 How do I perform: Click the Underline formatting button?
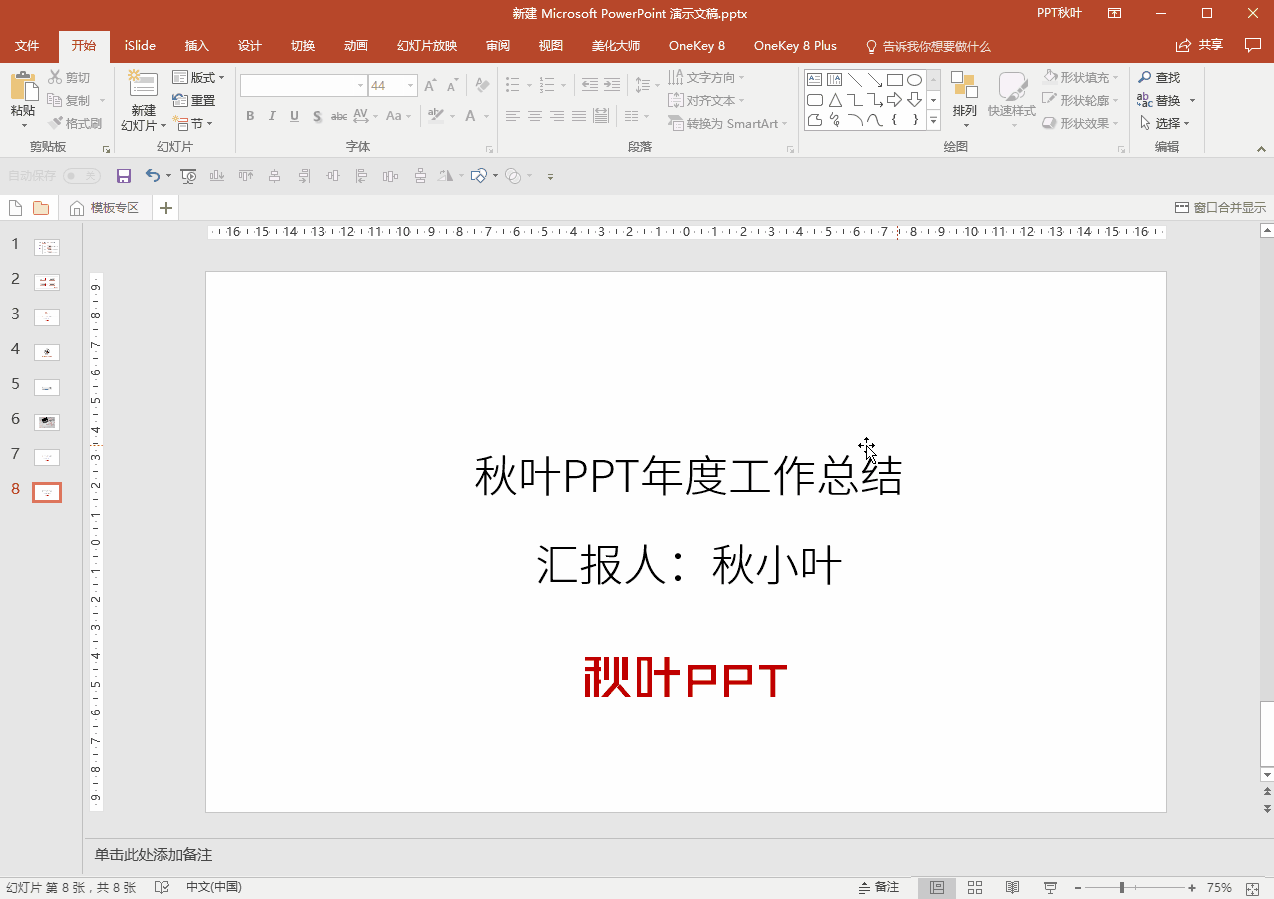[x=294, y=116]
